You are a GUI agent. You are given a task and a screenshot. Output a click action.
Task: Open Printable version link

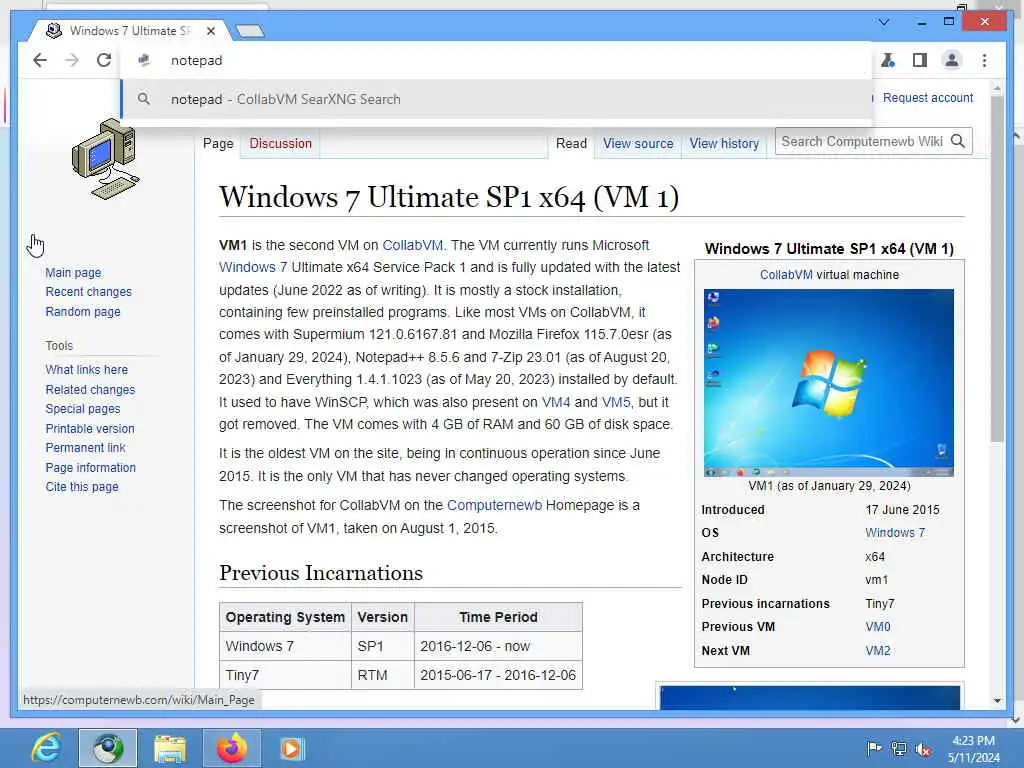(x=89, y=428)
